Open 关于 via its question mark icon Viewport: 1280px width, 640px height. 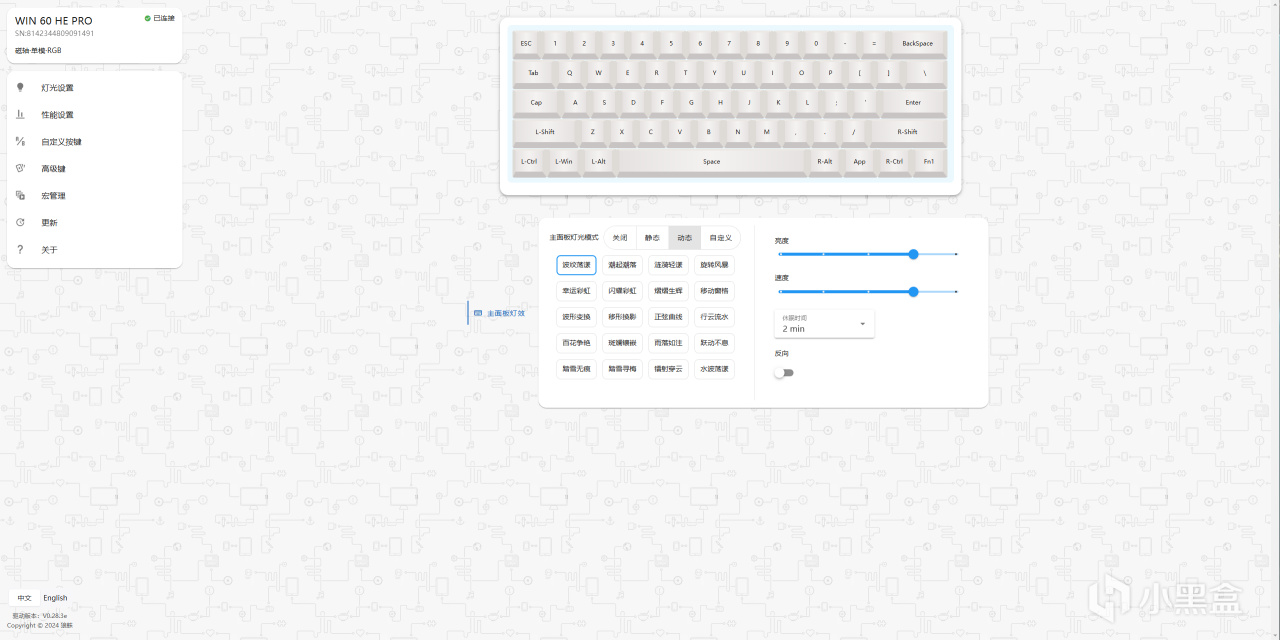click(20, 250)
